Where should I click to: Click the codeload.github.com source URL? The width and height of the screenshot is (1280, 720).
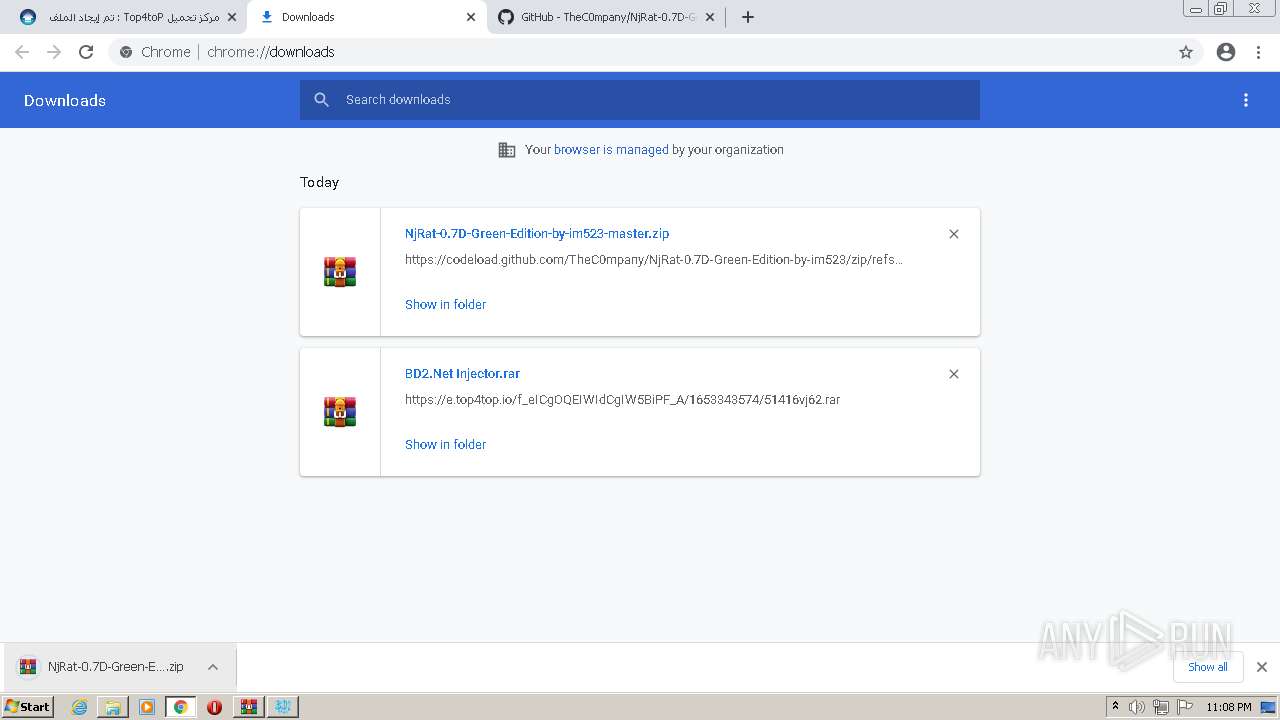654,260
